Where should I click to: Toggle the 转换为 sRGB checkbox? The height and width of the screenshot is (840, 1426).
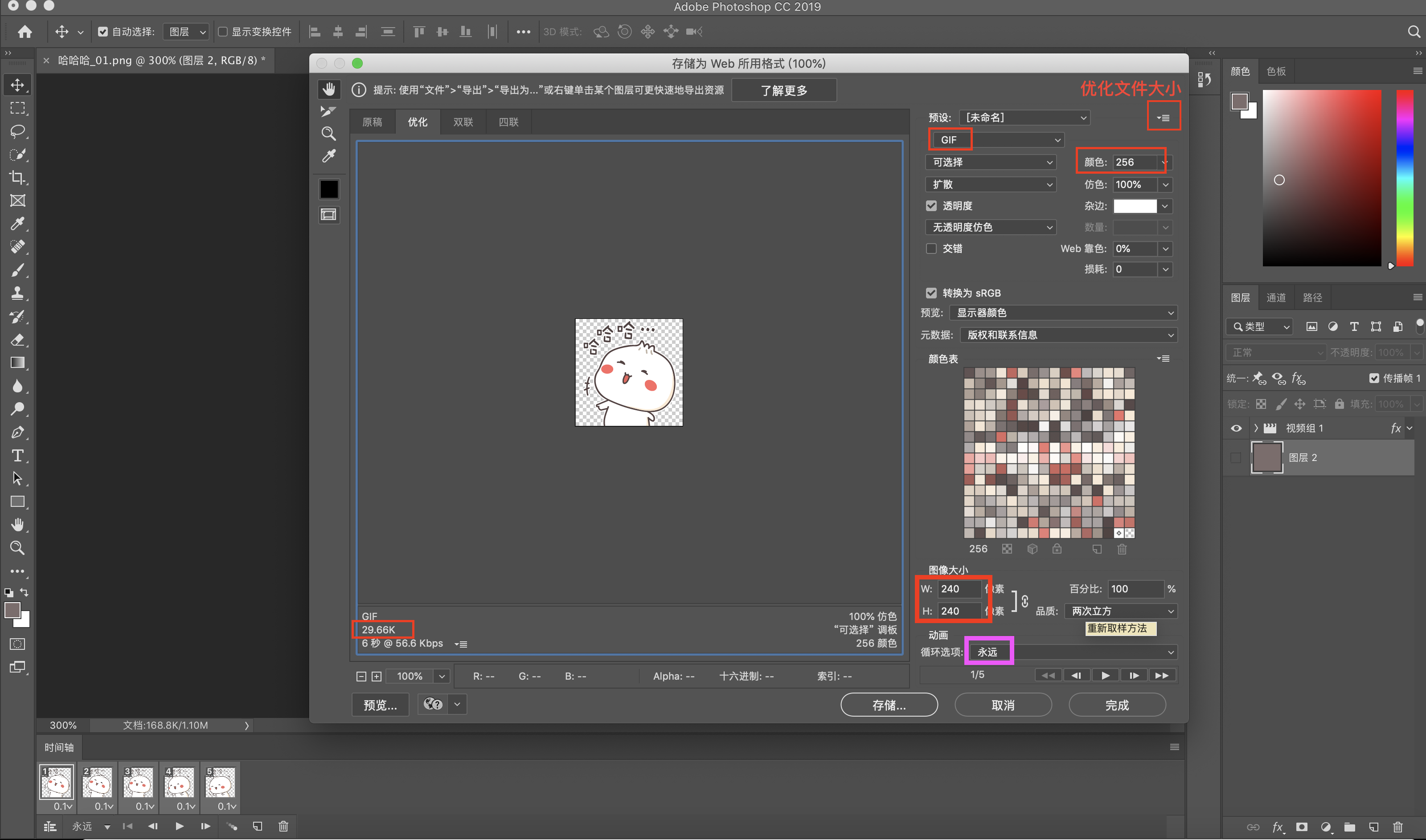[x=931, y=293]
